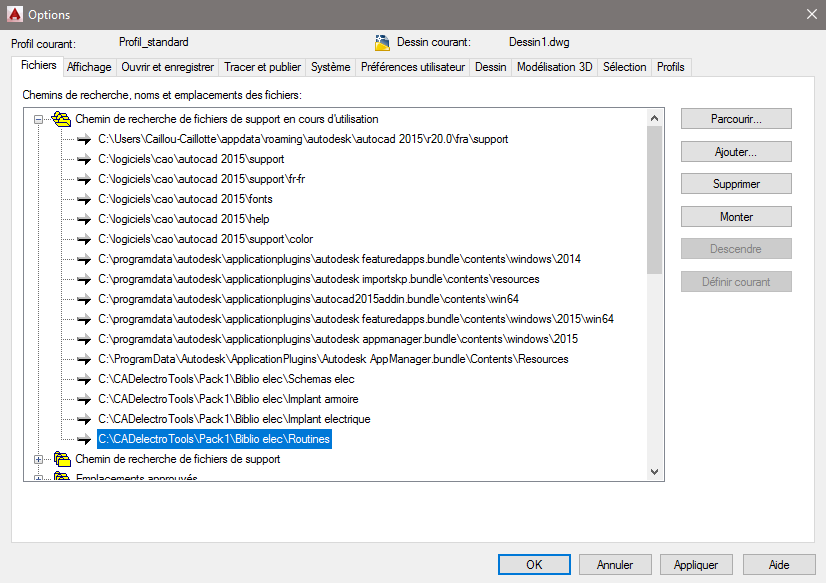The height and width of the screenshot is (583, 826).
Task: Click folder icon of Chemin de recherche en cours d'utilisation
Action: (61, 119)
